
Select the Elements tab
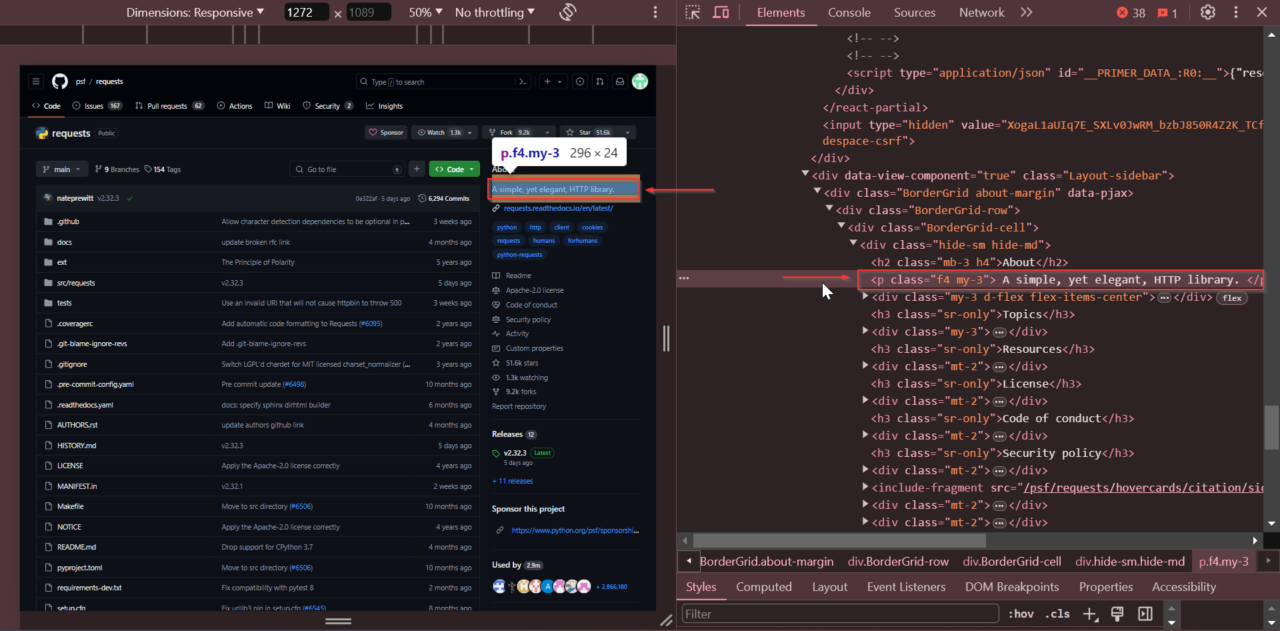(x=781, y=13)
